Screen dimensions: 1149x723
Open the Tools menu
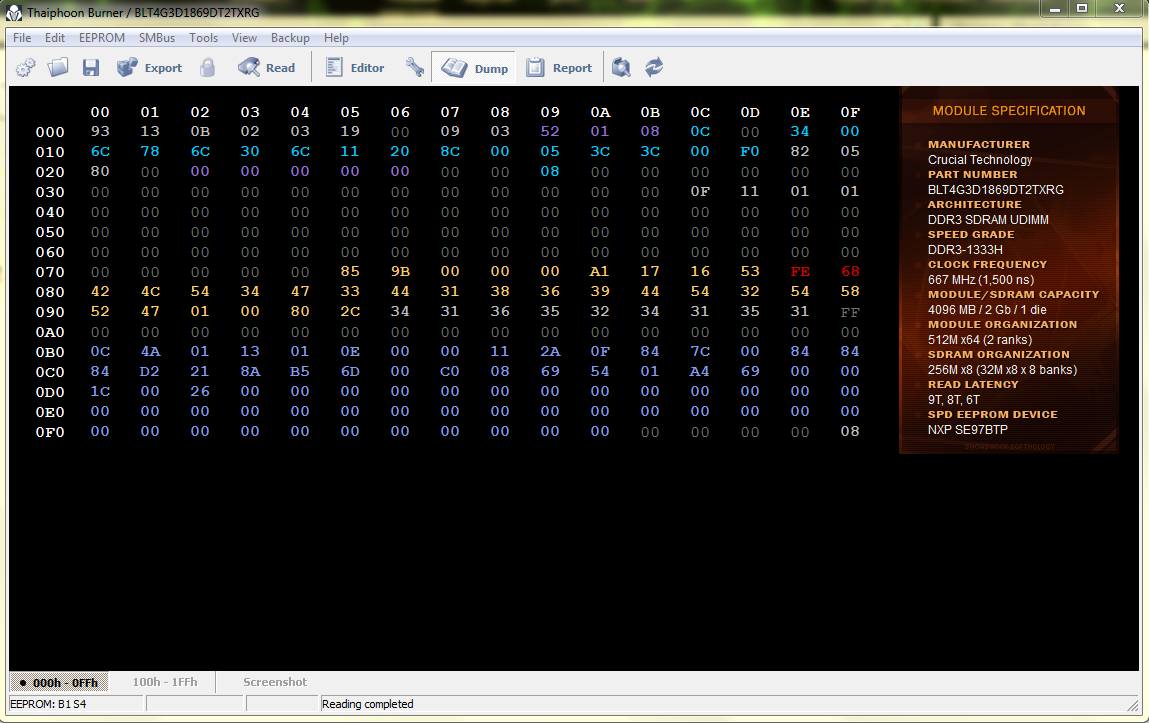[203, 37]
